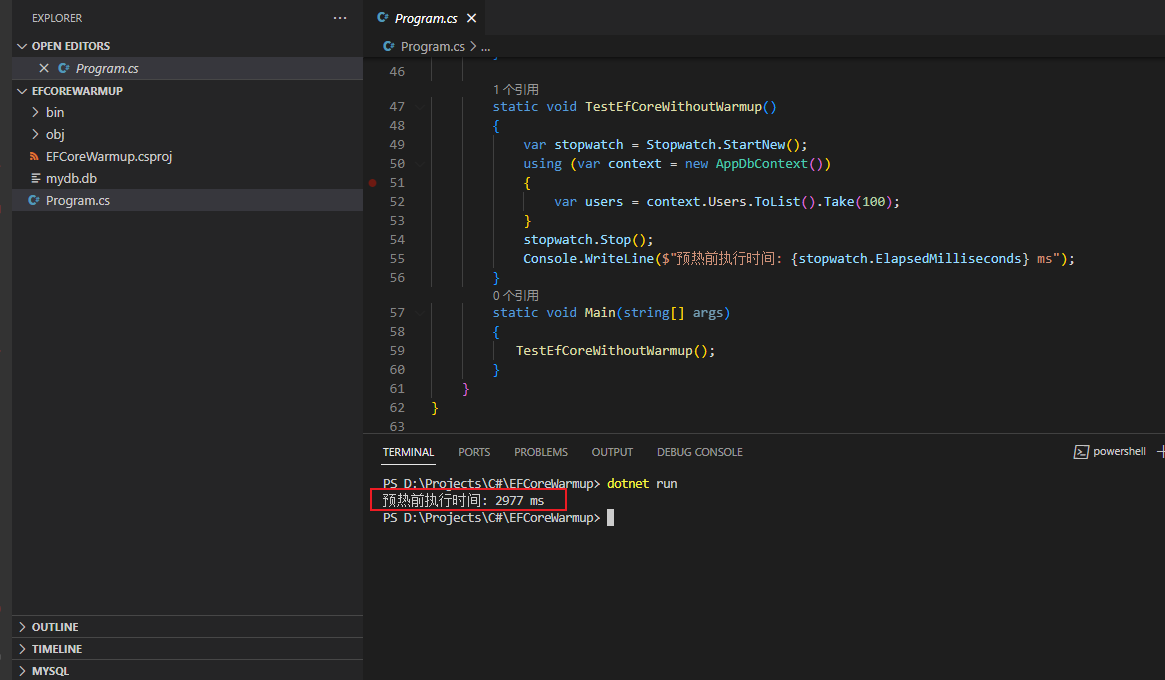Click the Explorer more actions ellipsis

click(340, 18)
